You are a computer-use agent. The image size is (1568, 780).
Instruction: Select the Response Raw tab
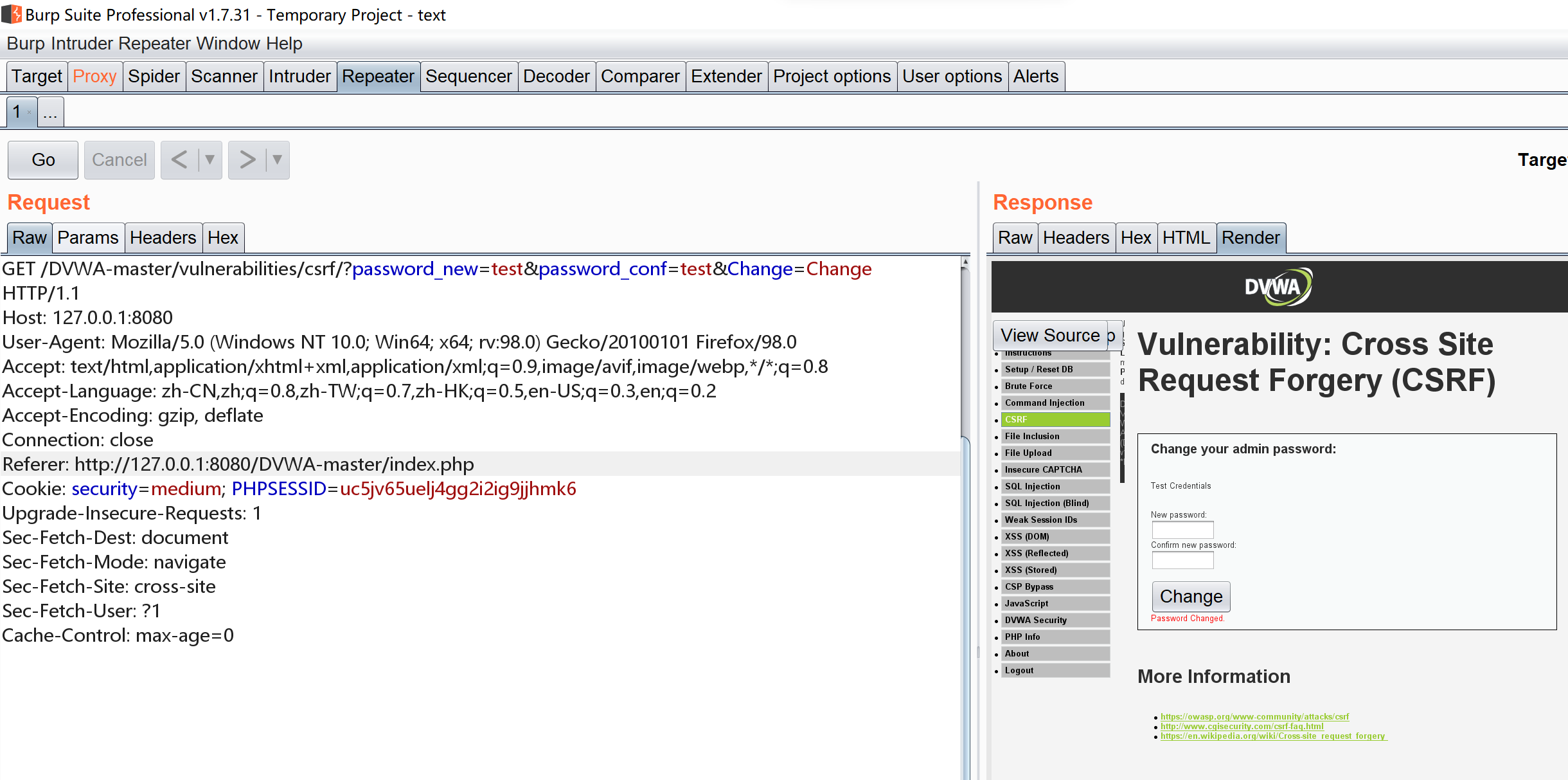(1015, 237)
